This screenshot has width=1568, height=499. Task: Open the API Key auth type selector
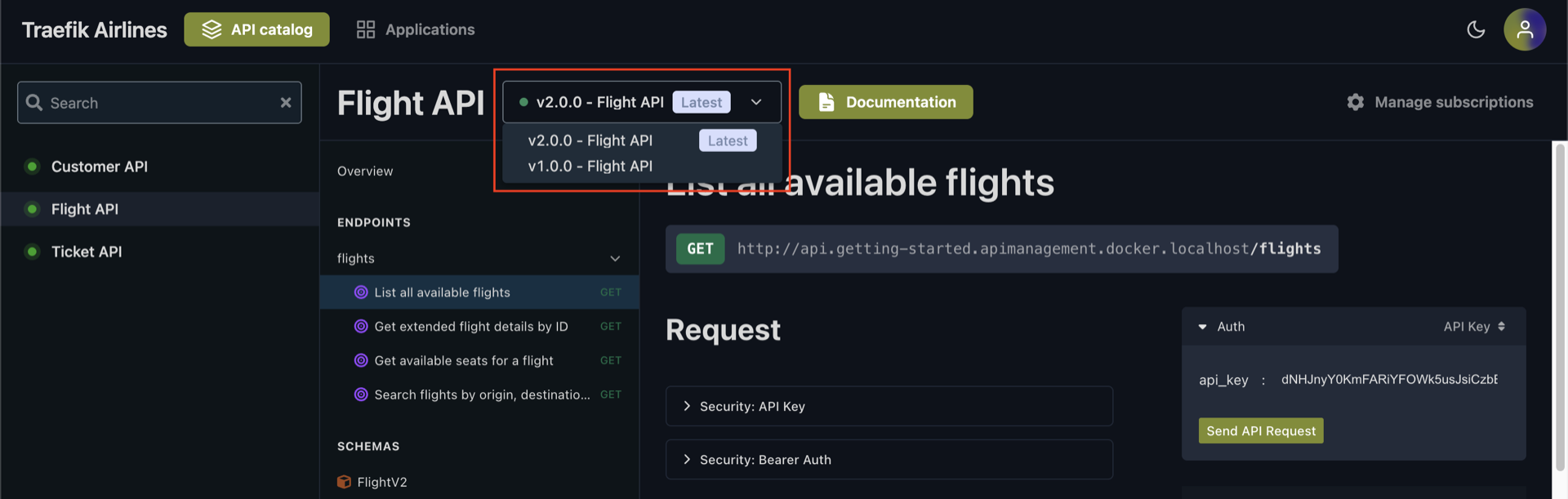pyautogui.click(x=1474, y=327)
